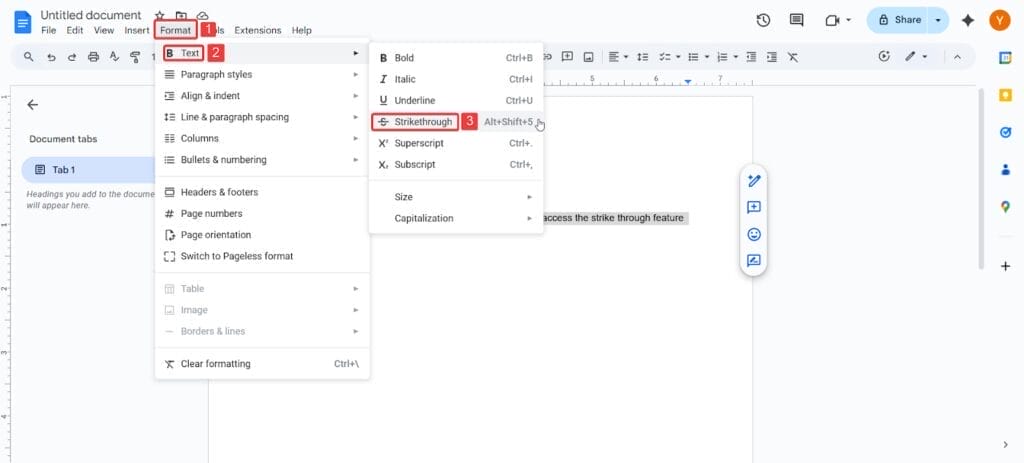Star the Untitled document
The image size is (1024, 463).
point(159,16)
